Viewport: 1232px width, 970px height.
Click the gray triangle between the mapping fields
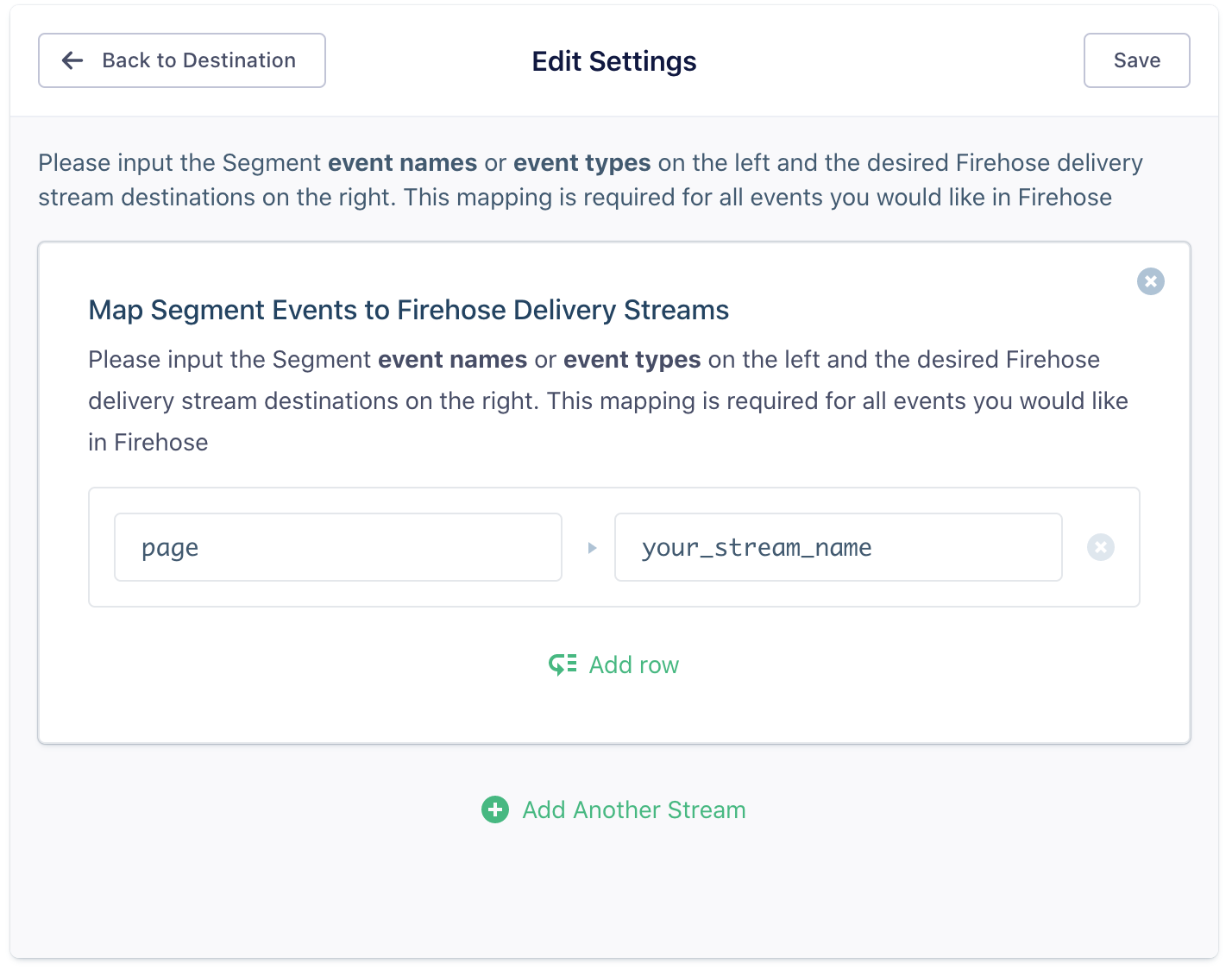[592, 547]
